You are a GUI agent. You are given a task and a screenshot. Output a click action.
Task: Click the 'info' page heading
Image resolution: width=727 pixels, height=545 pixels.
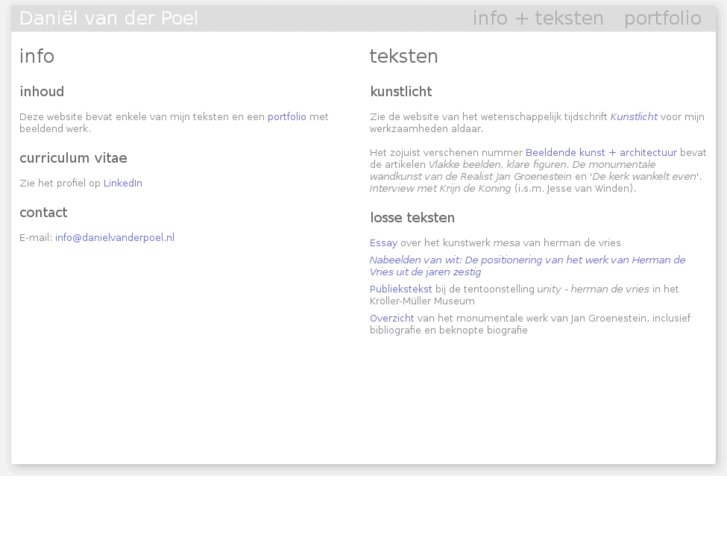(x=37, y=56)
